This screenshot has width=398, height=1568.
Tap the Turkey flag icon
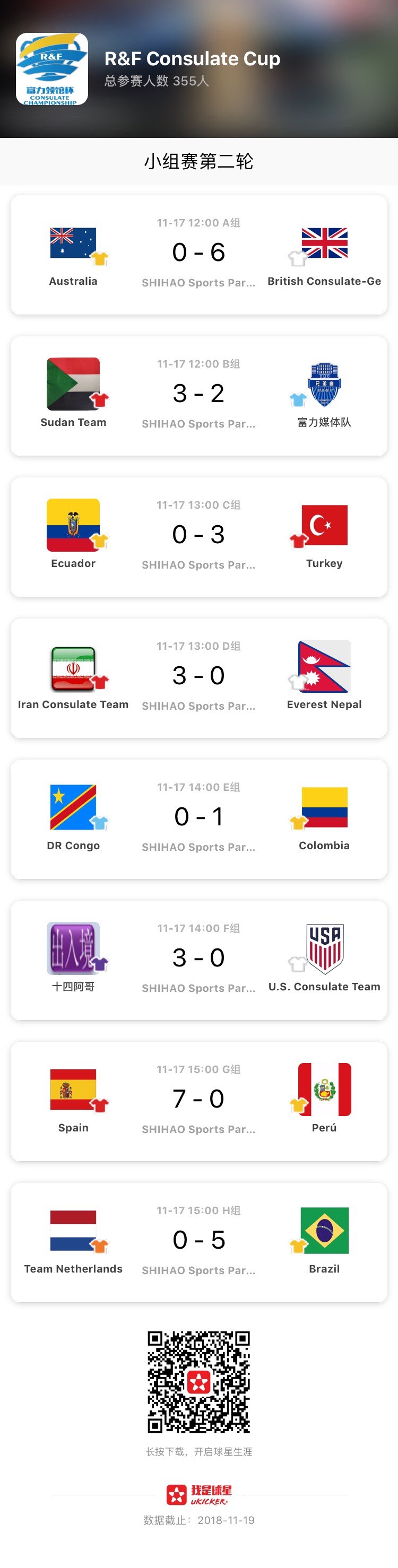324,525
